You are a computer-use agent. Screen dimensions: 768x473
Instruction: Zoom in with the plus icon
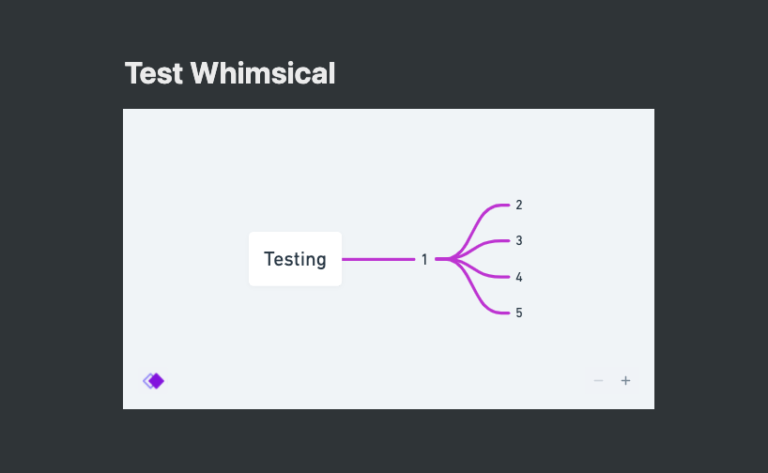626,381
